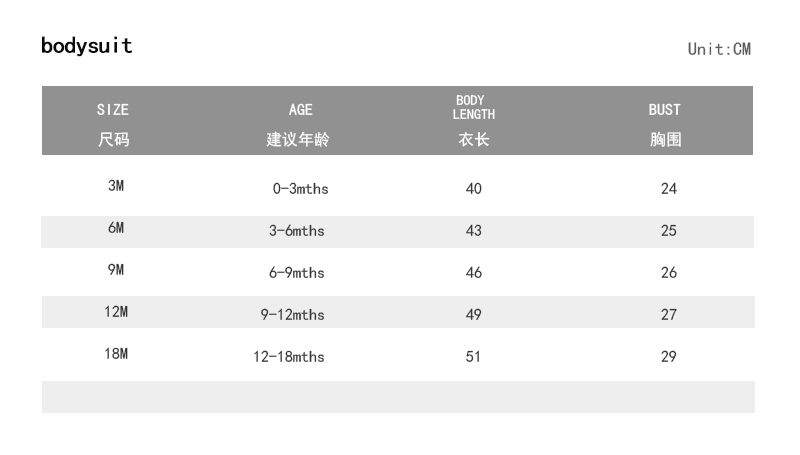800x455 pixels.
Task: Select the 9M size cell
Action: (x=116, y=270)
